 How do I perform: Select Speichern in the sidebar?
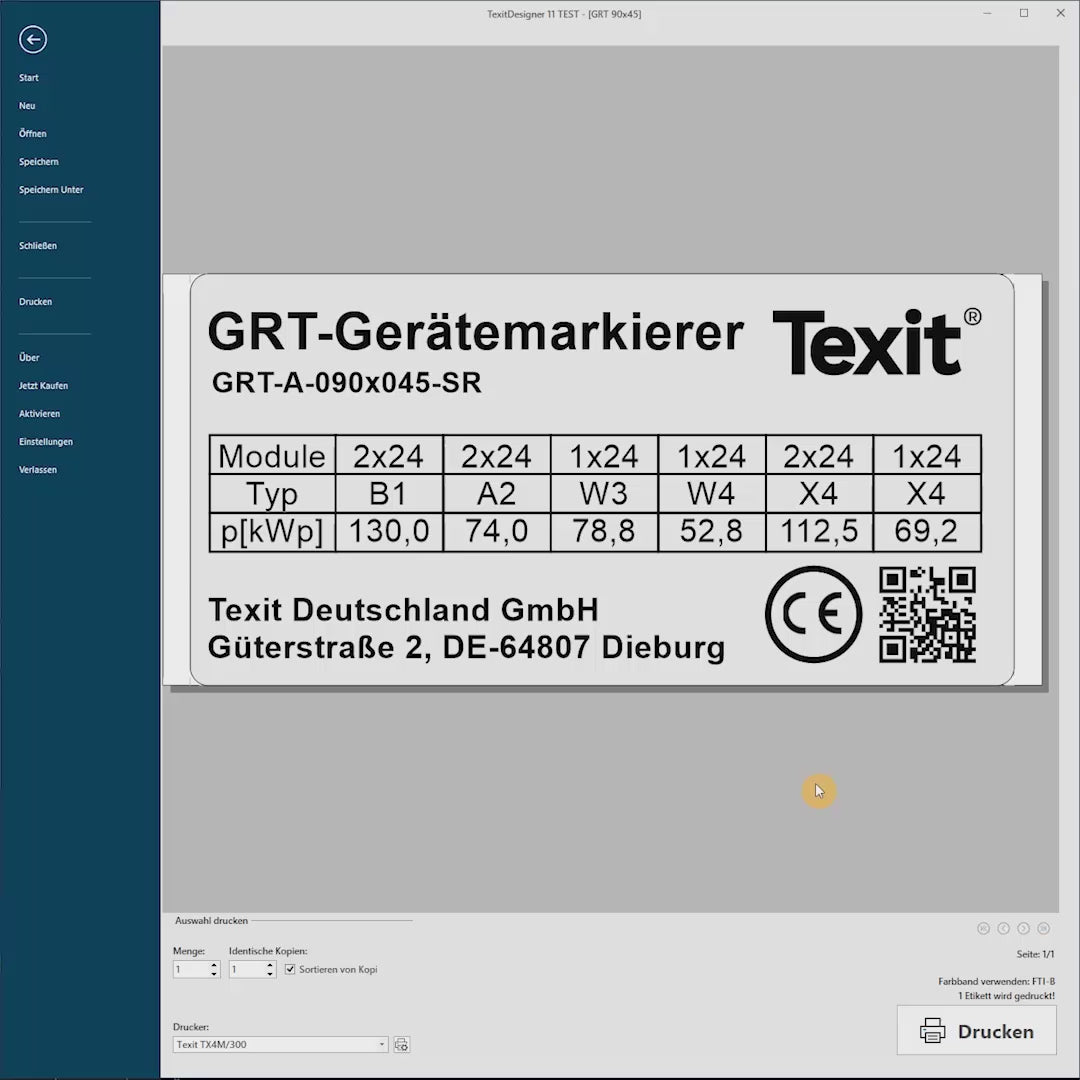pos(39,162)
